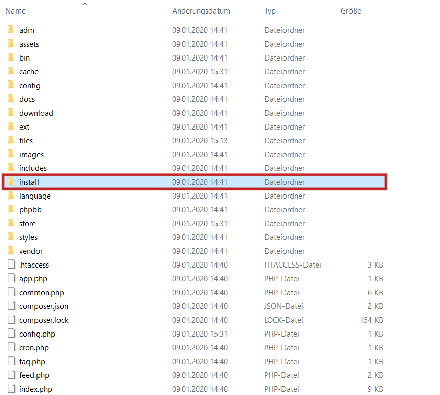Screen dimensions: 440x395
Task: Click the bin folder icon
Action: [x=11, y=57]
